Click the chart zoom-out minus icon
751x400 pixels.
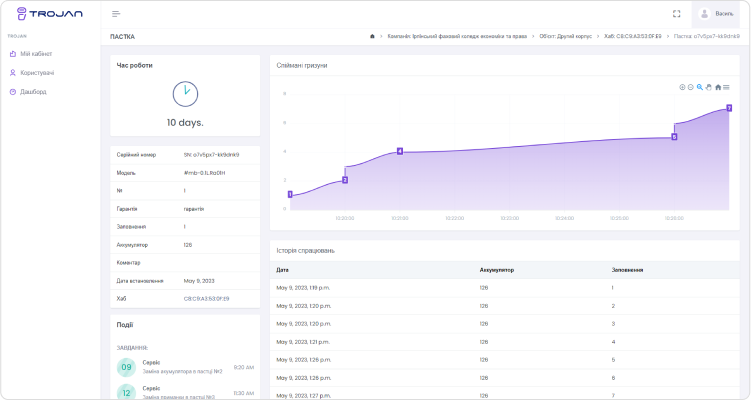coord(690,87)
